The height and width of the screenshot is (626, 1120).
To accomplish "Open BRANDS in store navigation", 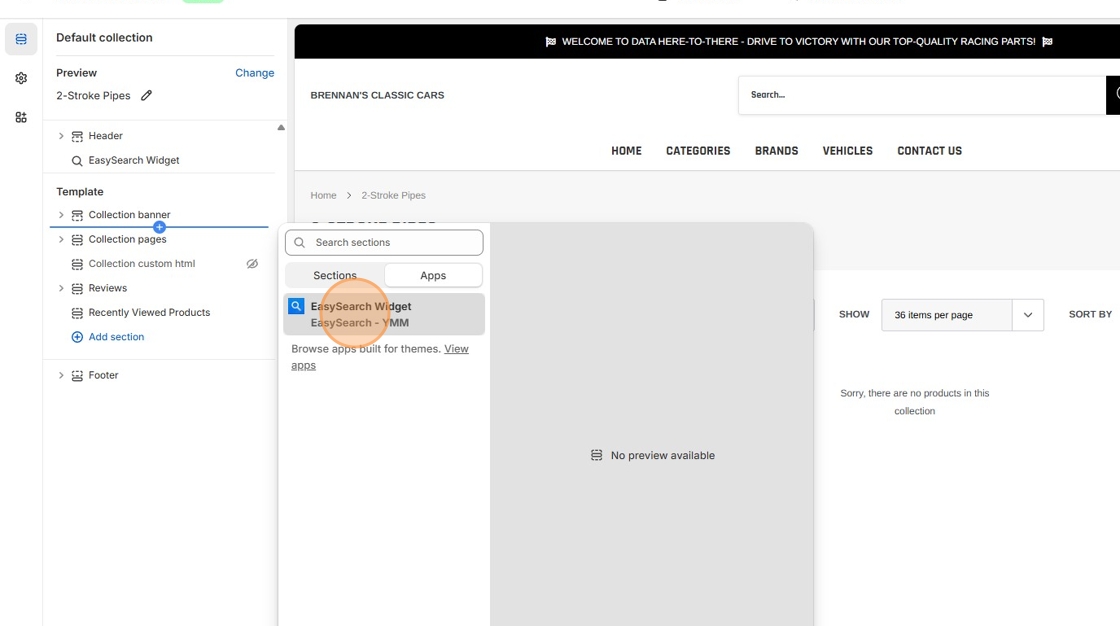I will pos(776,151).
